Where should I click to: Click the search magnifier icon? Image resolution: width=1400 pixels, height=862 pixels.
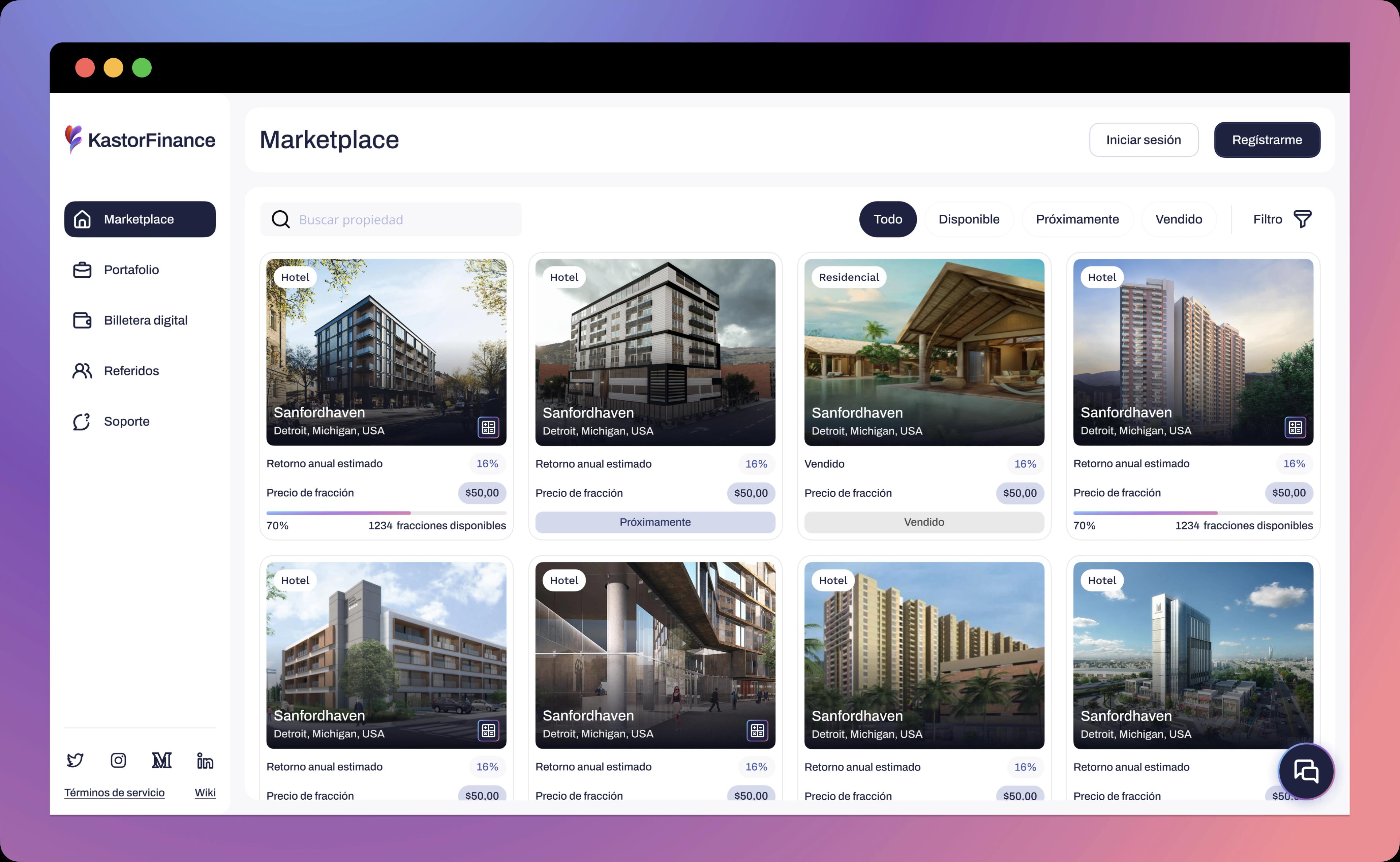pos(281,219)
